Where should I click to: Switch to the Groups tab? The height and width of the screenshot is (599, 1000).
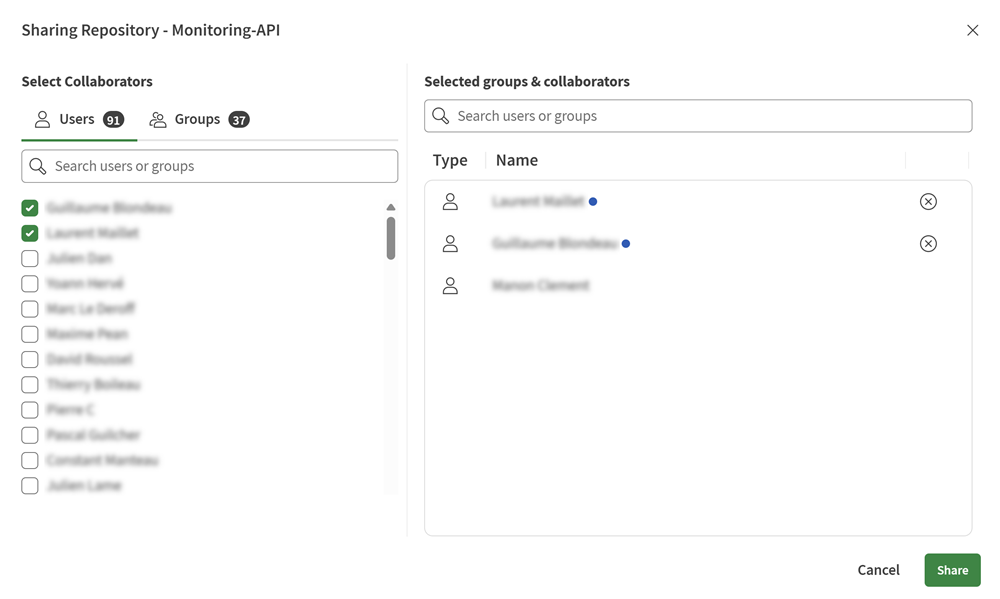tap(197, 119)
